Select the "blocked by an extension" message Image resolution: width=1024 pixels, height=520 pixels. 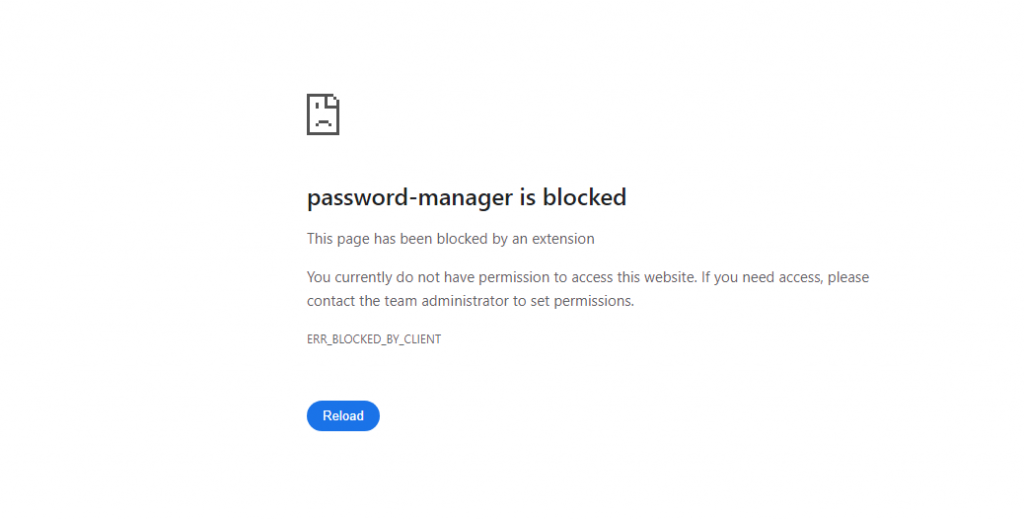511,239
